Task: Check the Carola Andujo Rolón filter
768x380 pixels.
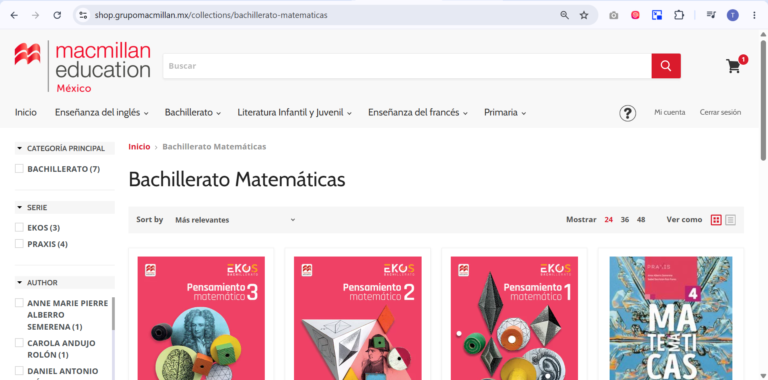Action: (x=19, y=342)
